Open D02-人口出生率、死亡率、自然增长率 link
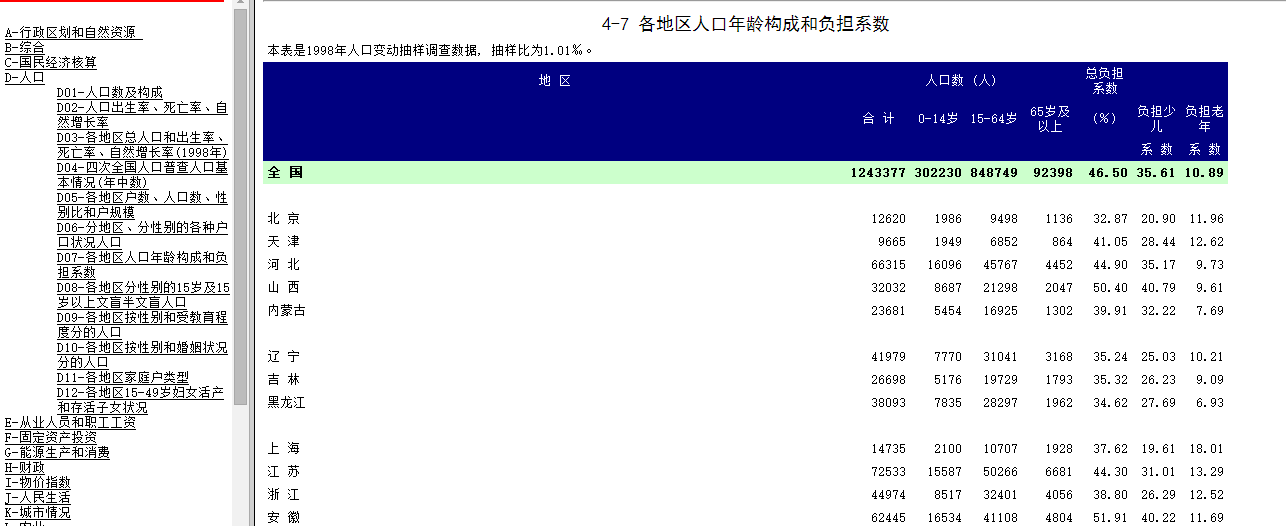The width and height of the screenshot is (1286, 526). (x=142, y=114)
